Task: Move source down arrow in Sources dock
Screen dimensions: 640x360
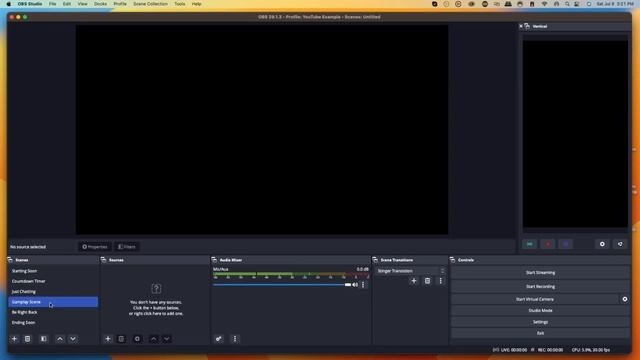Action: (167, 339)
